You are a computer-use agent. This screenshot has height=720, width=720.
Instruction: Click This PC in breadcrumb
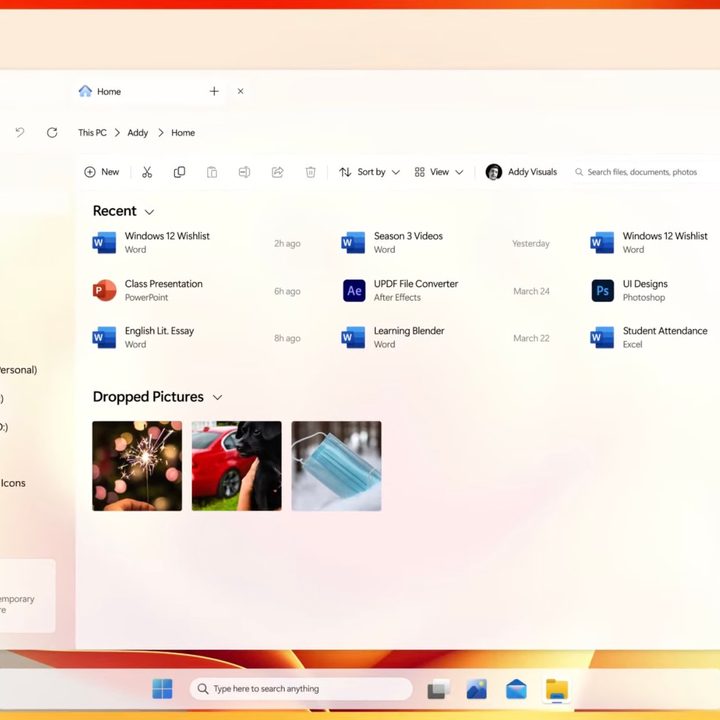pos(92,133)
